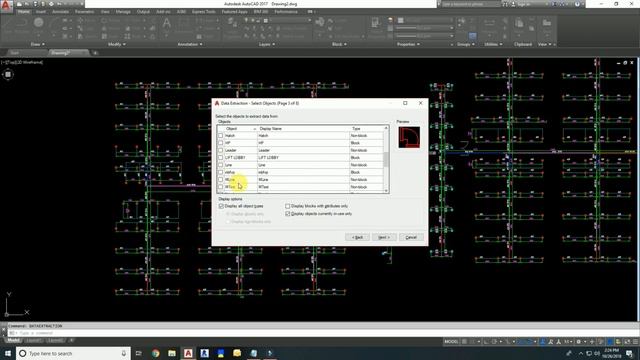Click the new drawing tab plus button
The width and height of the screenshot is (640, 360).
point(95,53)
